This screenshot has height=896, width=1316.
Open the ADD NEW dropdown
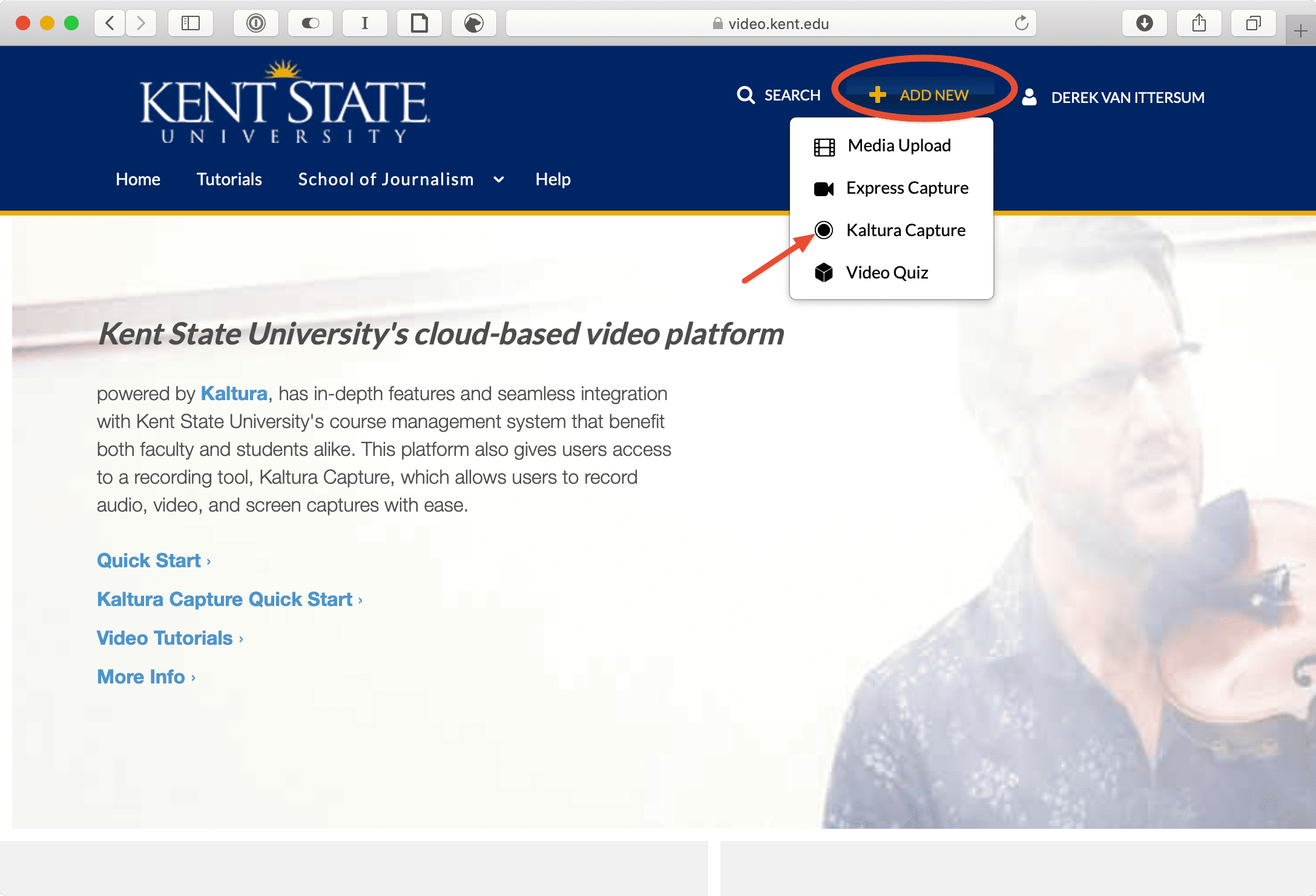pos(919,94)
